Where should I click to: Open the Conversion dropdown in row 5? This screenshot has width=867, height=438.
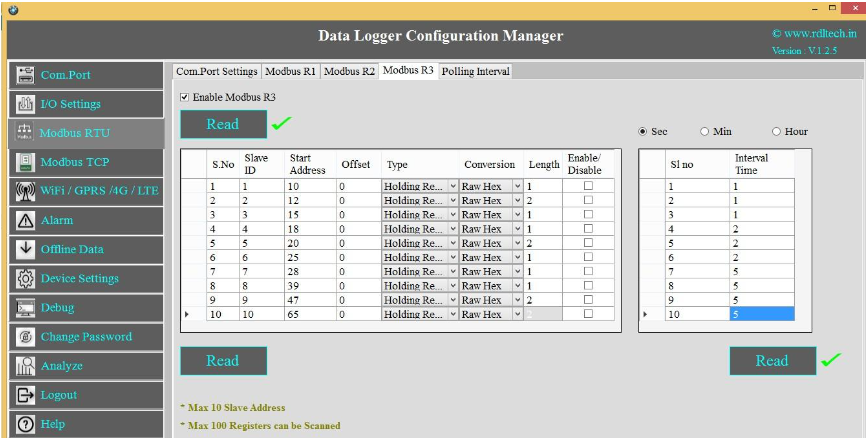(x=517, y=243)
